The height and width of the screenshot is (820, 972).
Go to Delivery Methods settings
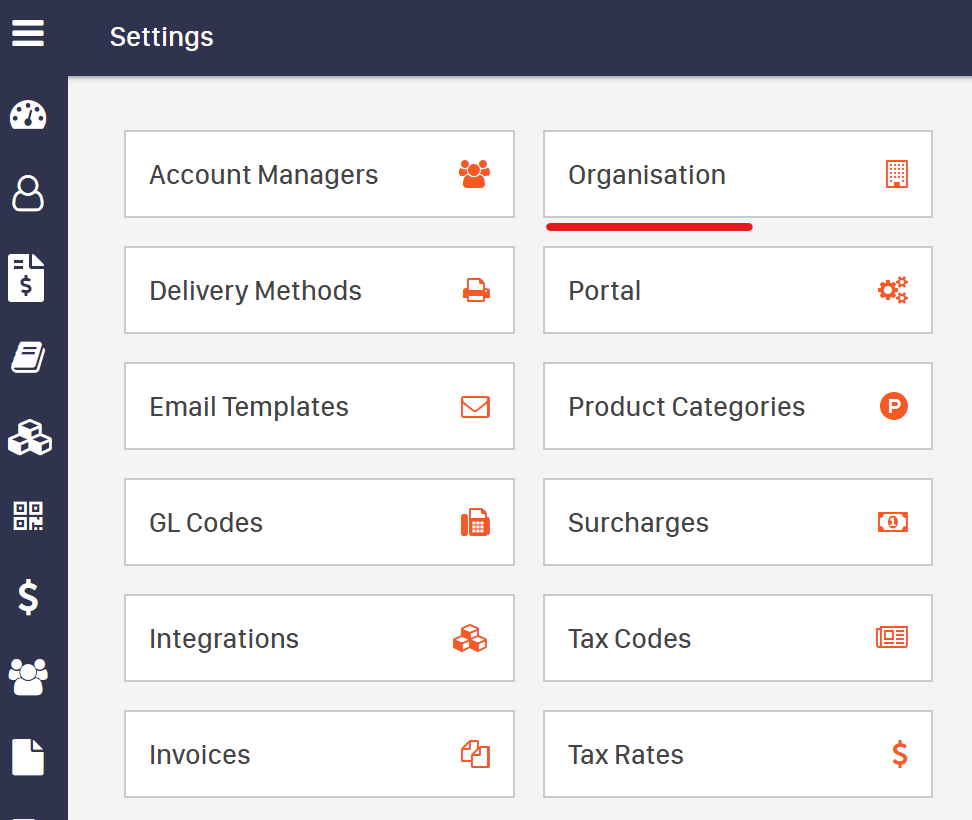(x=319, y=290)
